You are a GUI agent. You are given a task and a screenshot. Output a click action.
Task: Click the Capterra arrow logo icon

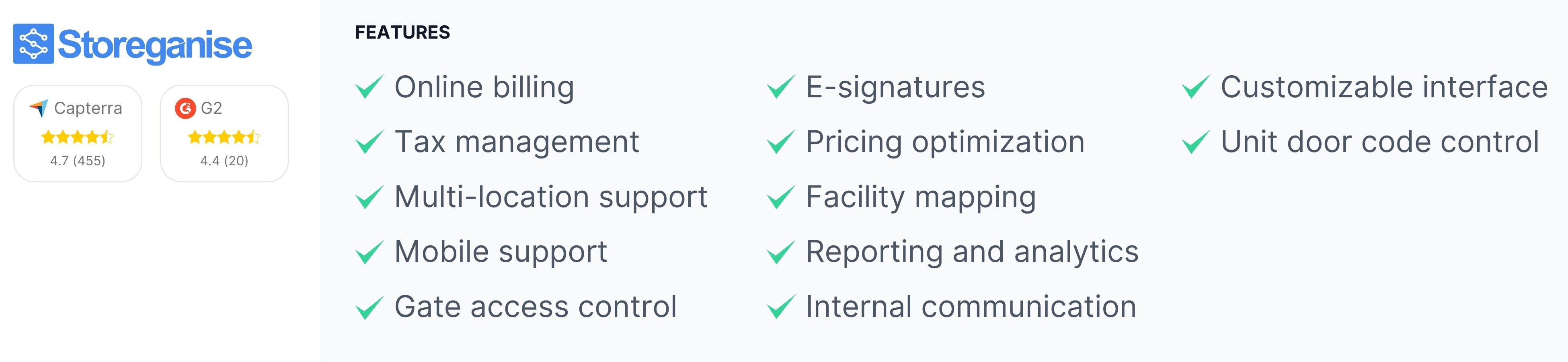(x=38, y=109)
